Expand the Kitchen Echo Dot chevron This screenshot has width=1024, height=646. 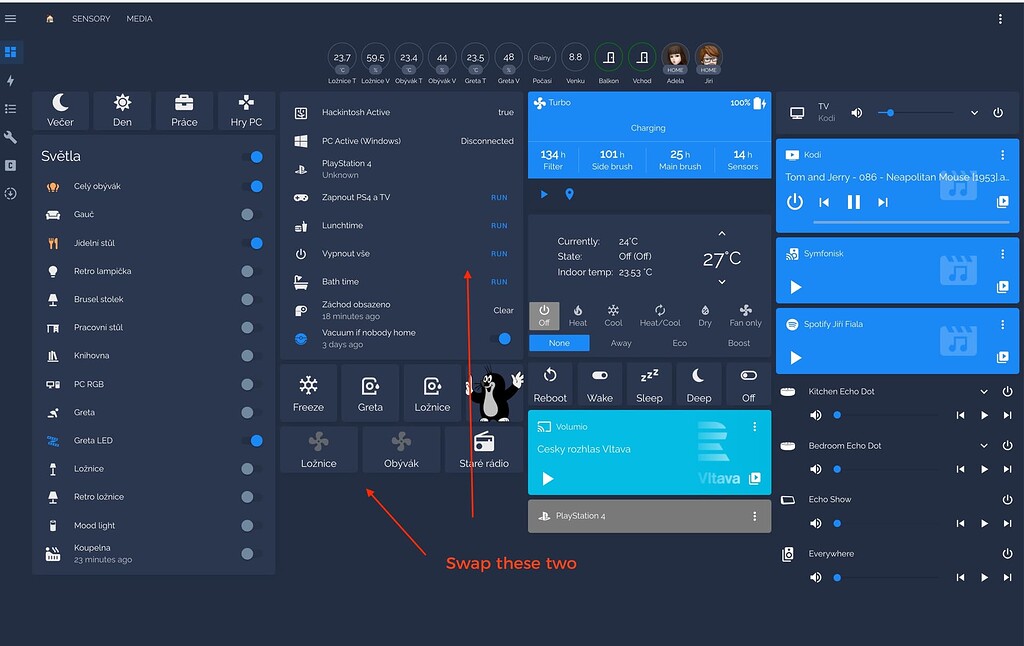click(984, 392)
